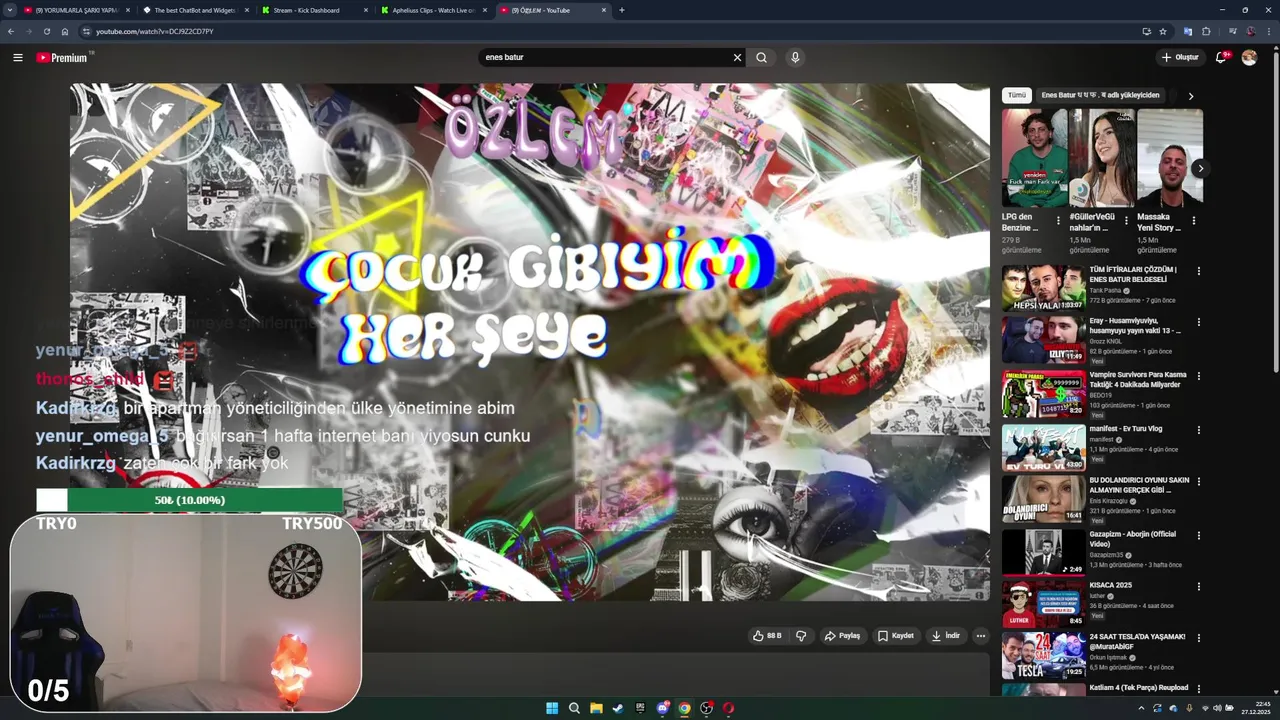Open 'BU DOLANDIRICI OYUNU SAKIN ALMAYIN' video
This screenshot has width=1280, height=720.
tap(1140, 485)
